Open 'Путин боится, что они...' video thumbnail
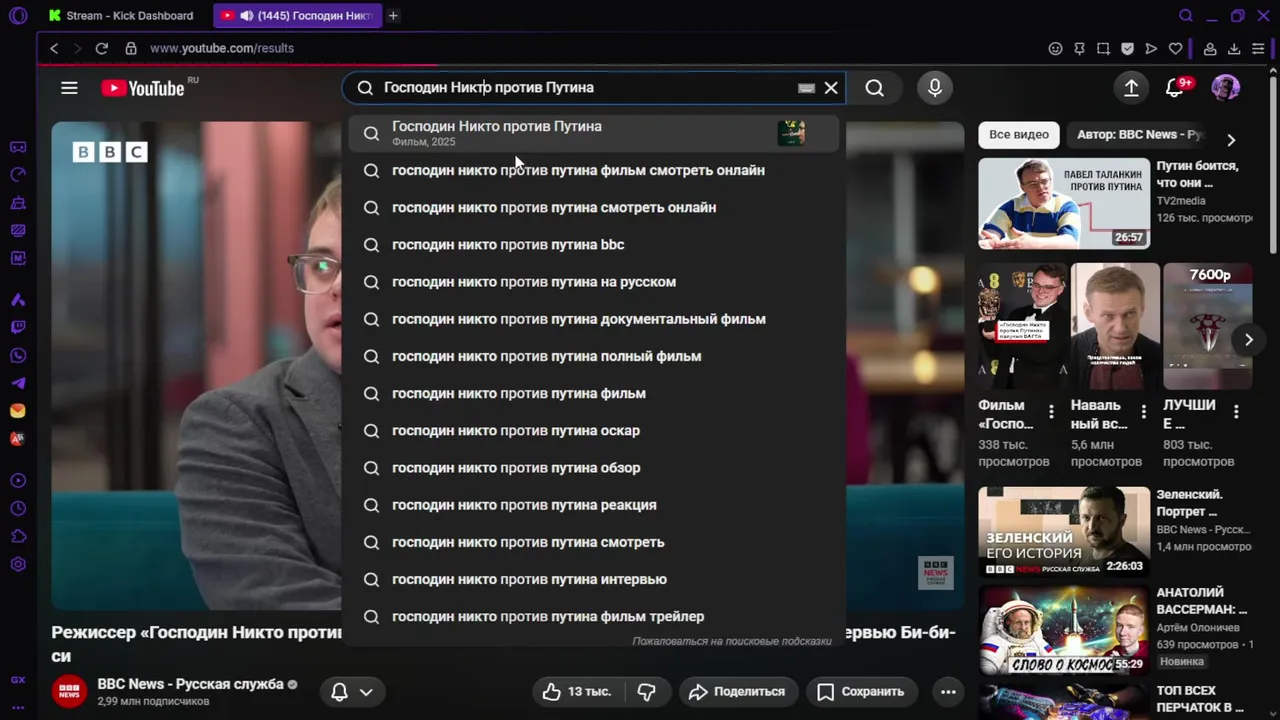This screenshot has width=1280, height=720. [1064, 203]
